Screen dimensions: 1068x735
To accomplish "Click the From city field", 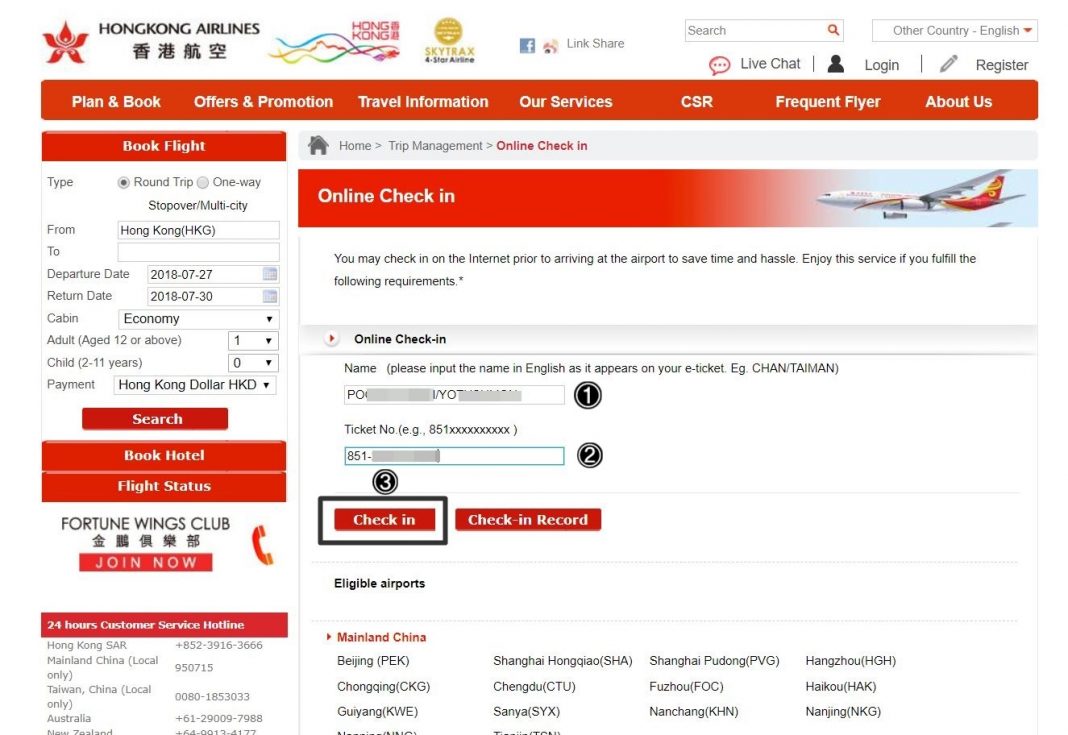I will coord(198,230).
